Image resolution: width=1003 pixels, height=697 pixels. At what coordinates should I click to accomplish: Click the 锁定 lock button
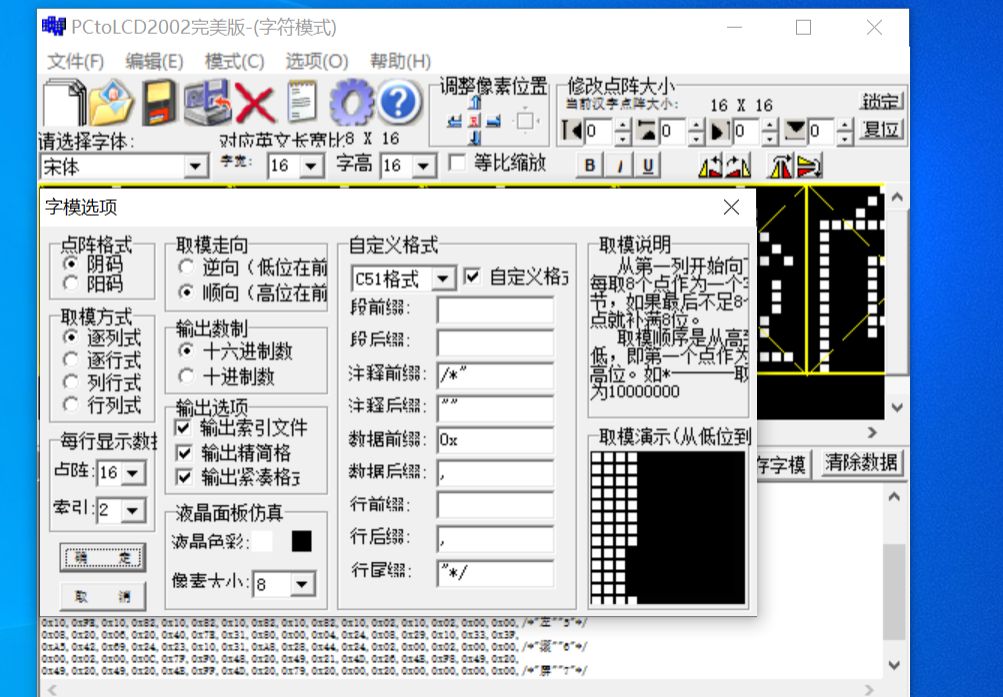click(881, 101)
